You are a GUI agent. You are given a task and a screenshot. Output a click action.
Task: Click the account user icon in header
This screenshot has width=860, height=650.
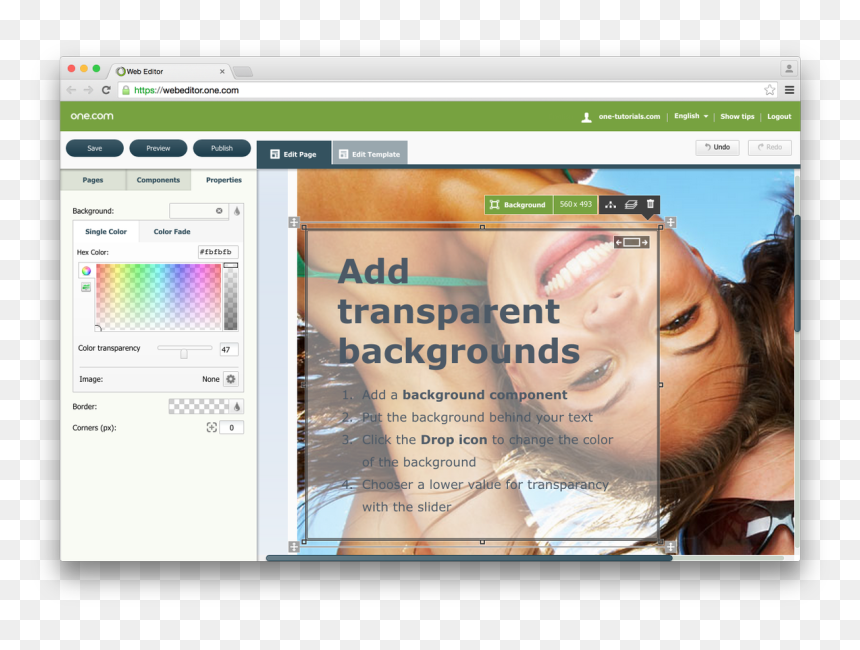(586, 117)
